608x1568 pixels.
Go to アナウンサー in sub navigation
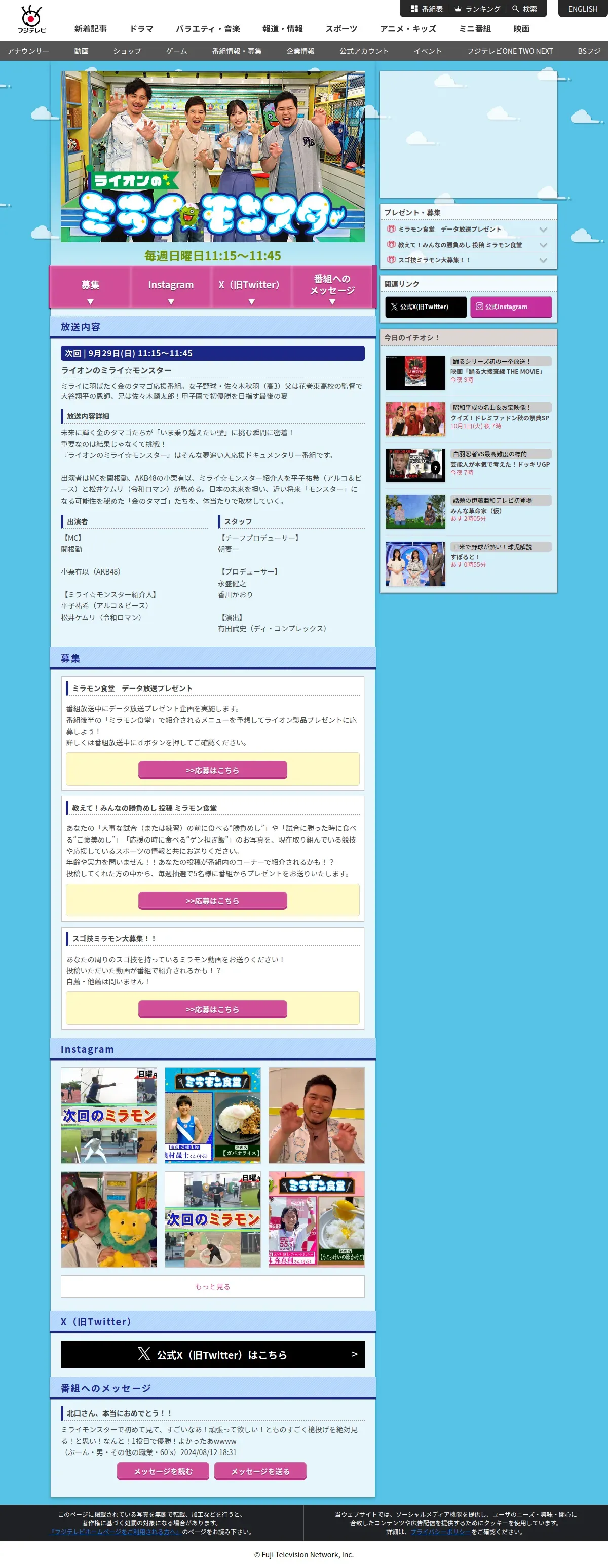tap(28, 51)
